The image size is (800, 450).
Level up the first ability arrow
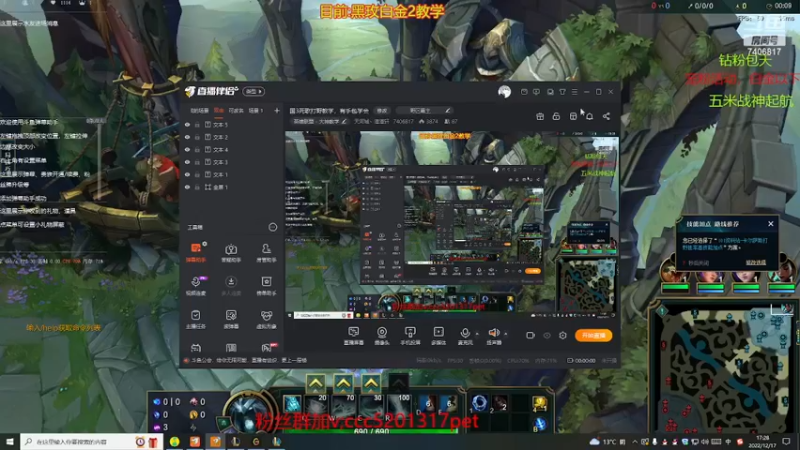coord(316,383)
